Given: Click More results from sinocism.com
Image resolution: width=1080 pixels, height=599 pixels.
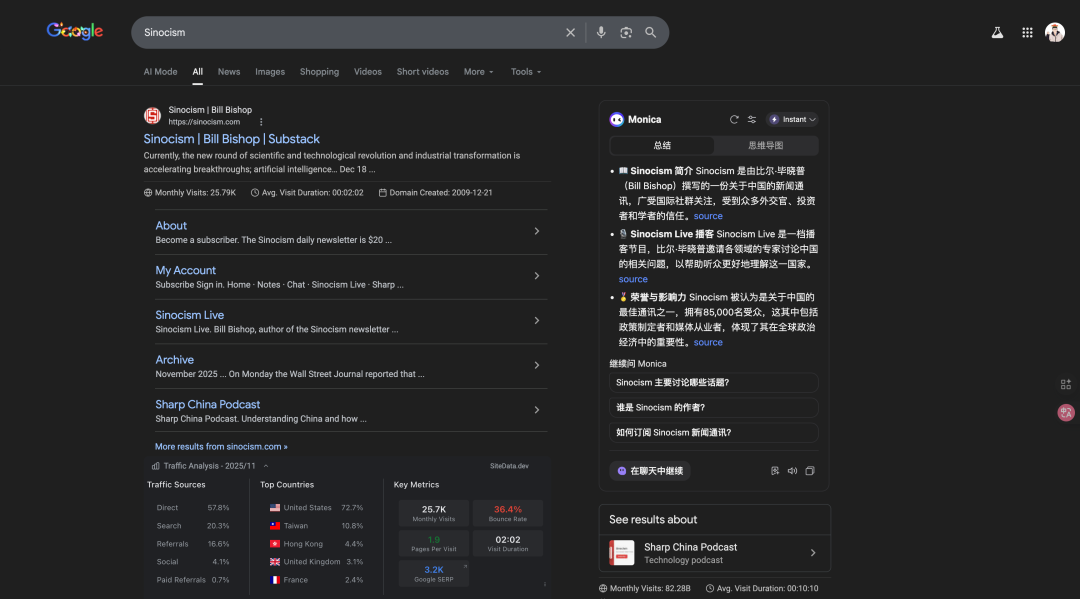Looking at the screenshot, I should [221, 447].
